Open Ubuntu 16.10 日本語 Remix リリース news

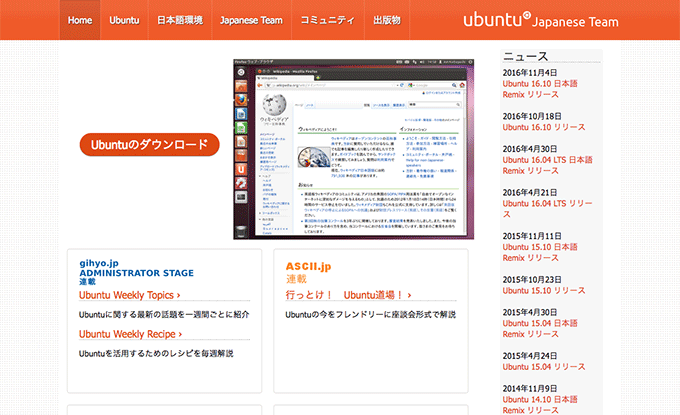(x=540, y=89)
